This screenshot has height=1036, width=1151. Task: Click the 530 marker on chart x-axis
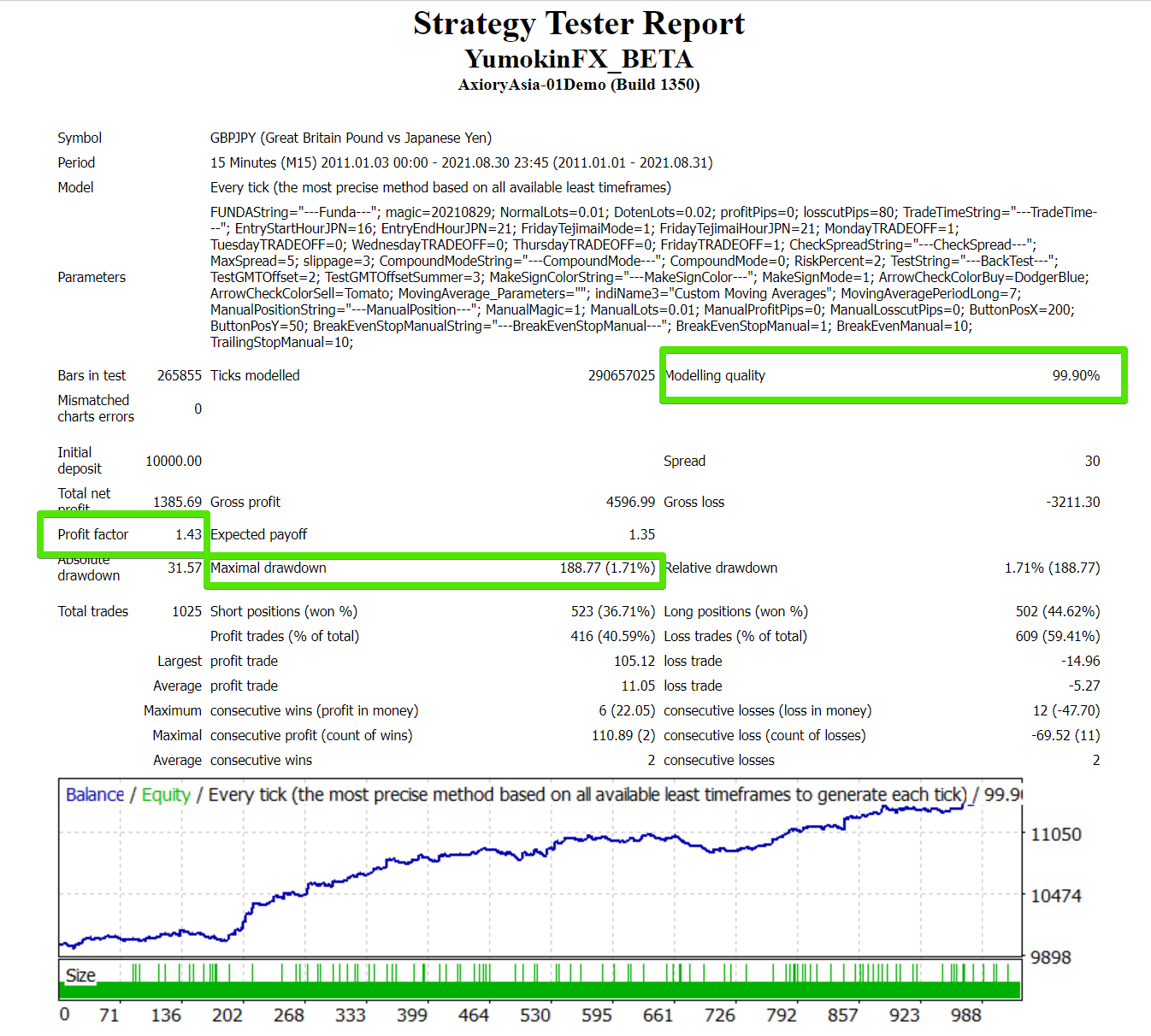[x=535, y=1015]
